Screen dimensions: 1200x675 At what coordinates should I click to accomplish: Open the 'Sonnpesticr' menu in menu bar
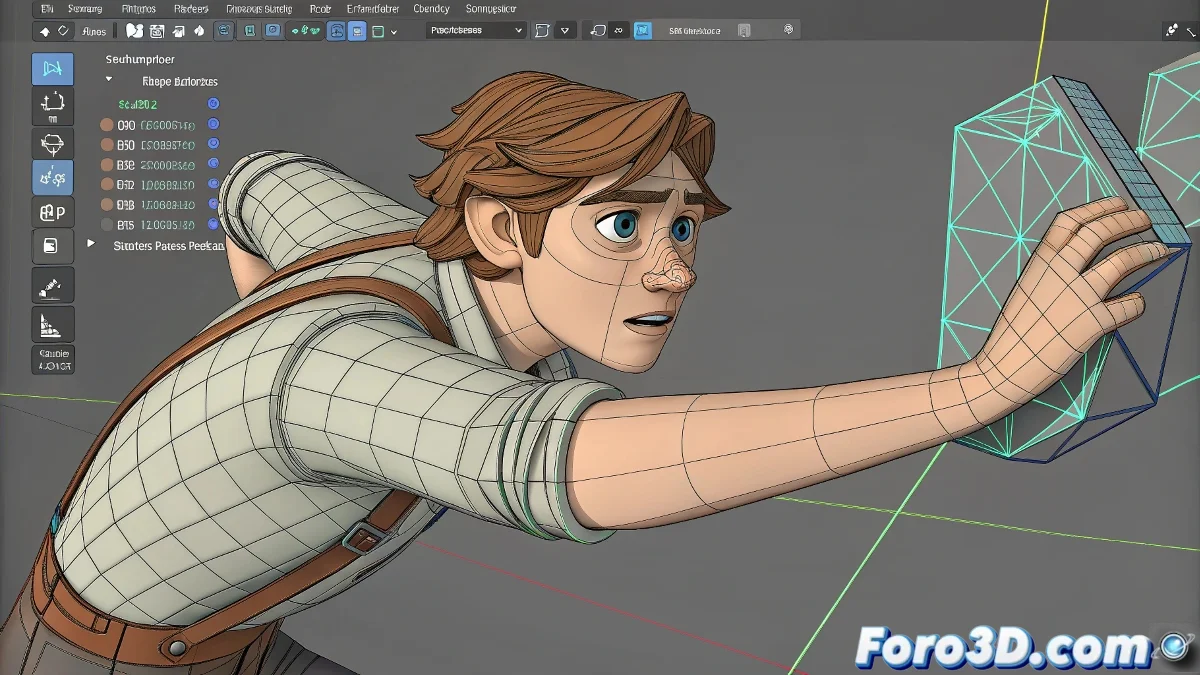click(x=490, y=9)
